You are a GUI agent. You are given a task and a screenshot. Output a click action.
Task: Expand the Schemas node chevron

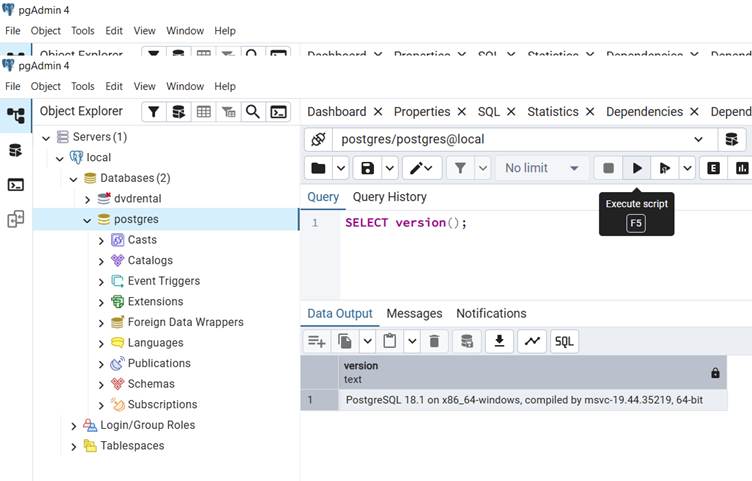coord(101,385)
